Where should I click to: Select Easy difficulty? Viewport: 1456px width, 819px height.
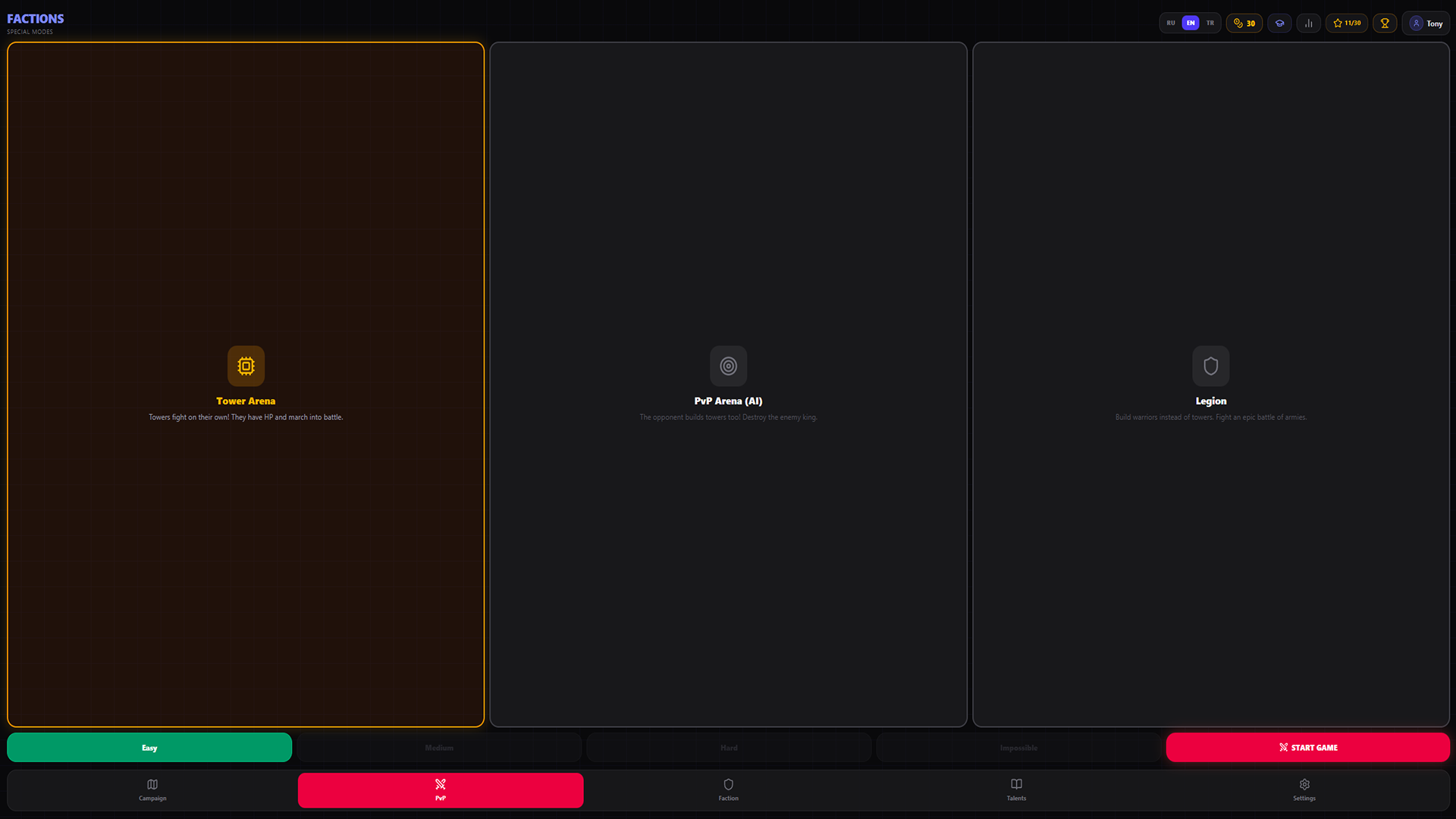pyautogui.click(x=149, y=748)
